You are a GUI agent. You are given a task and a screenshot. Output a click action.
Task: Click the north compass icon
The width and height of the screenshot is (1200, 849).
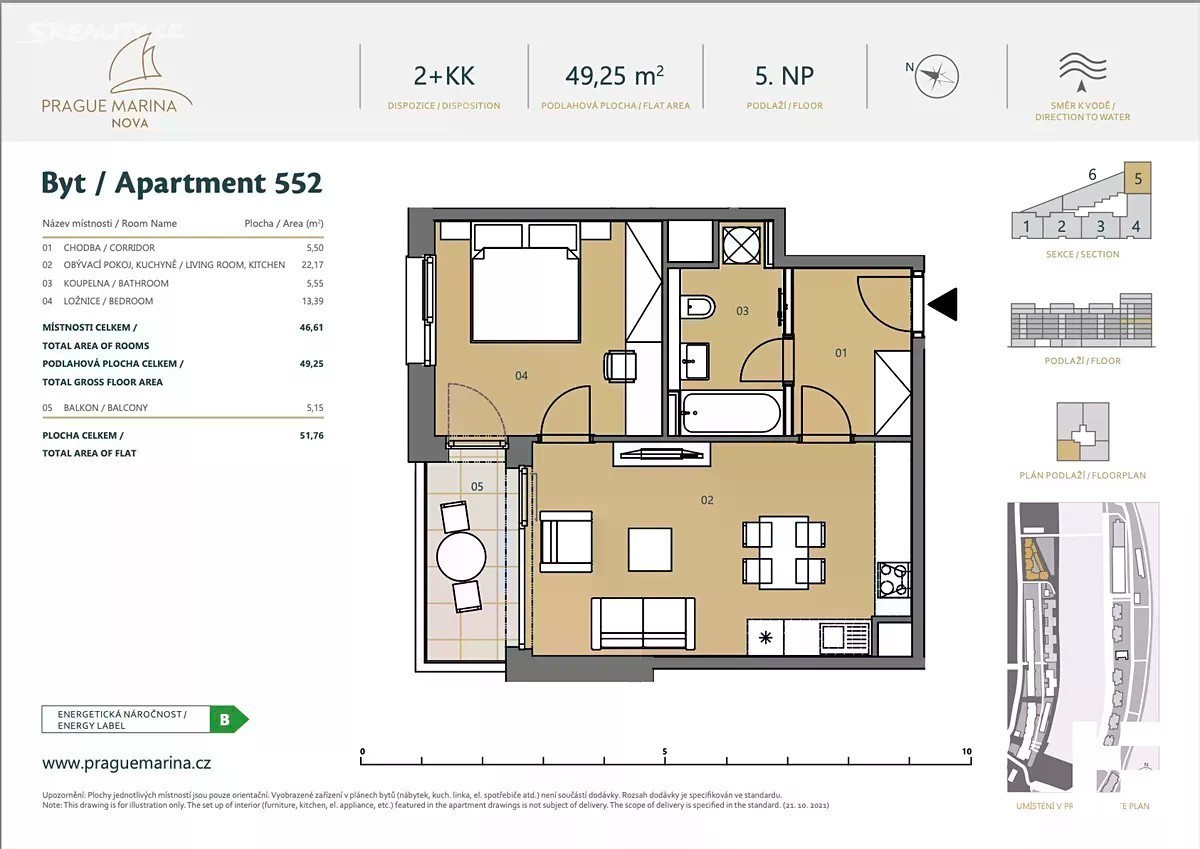click(x=937, y=76)
